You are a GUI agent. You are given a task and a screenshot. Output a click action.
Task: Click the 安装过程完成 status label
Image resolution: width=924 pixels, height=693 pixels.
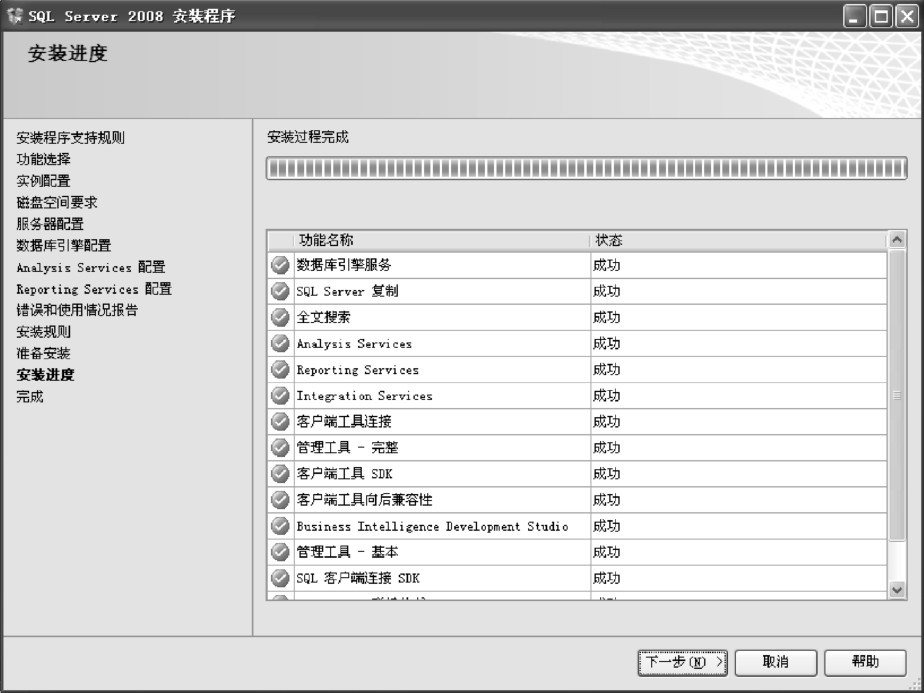pyautogui.click(x=308, y=137)
